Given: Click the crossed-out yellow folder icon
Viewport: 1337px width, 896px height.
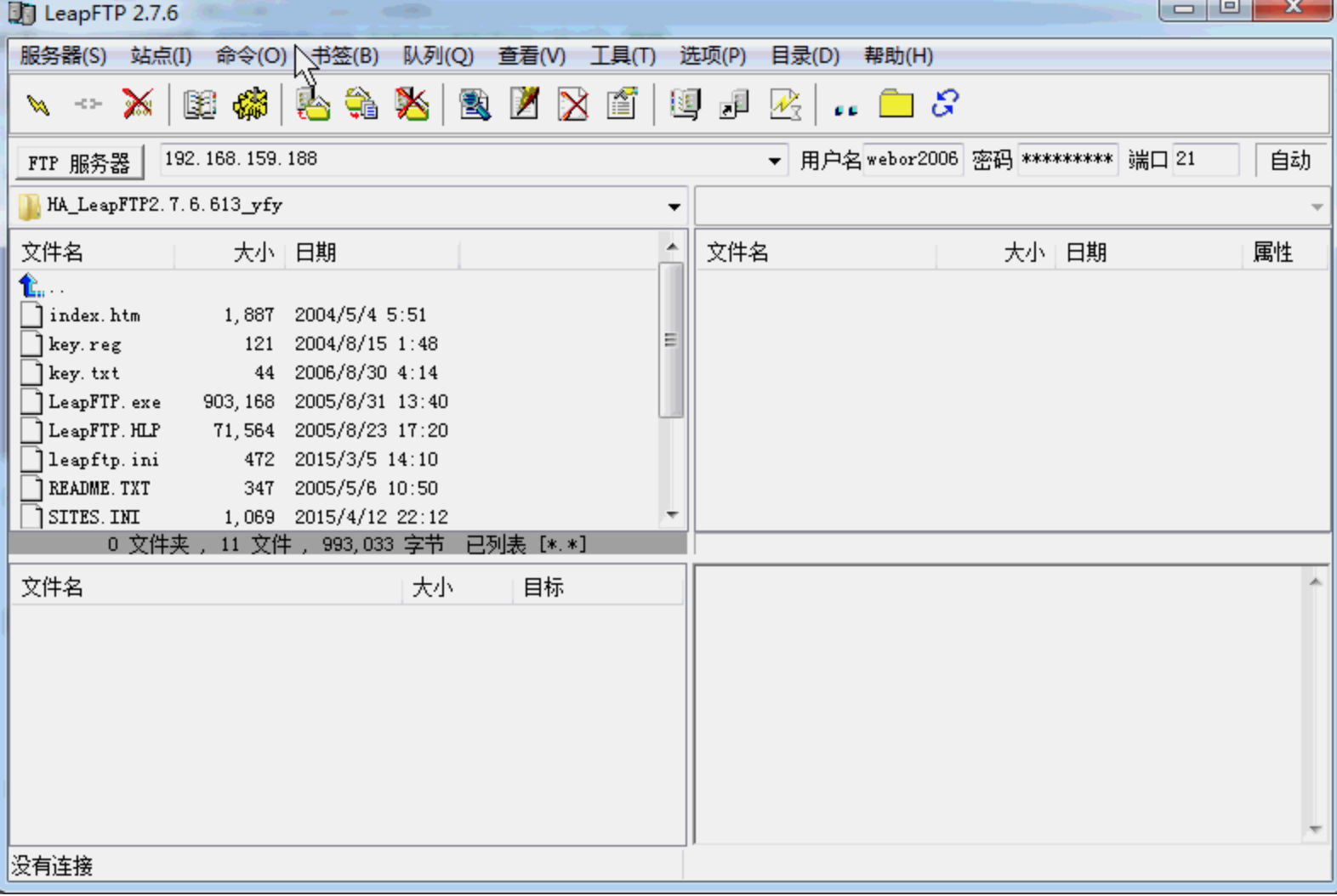Looking at the screenshot, I should pos(412,105).
